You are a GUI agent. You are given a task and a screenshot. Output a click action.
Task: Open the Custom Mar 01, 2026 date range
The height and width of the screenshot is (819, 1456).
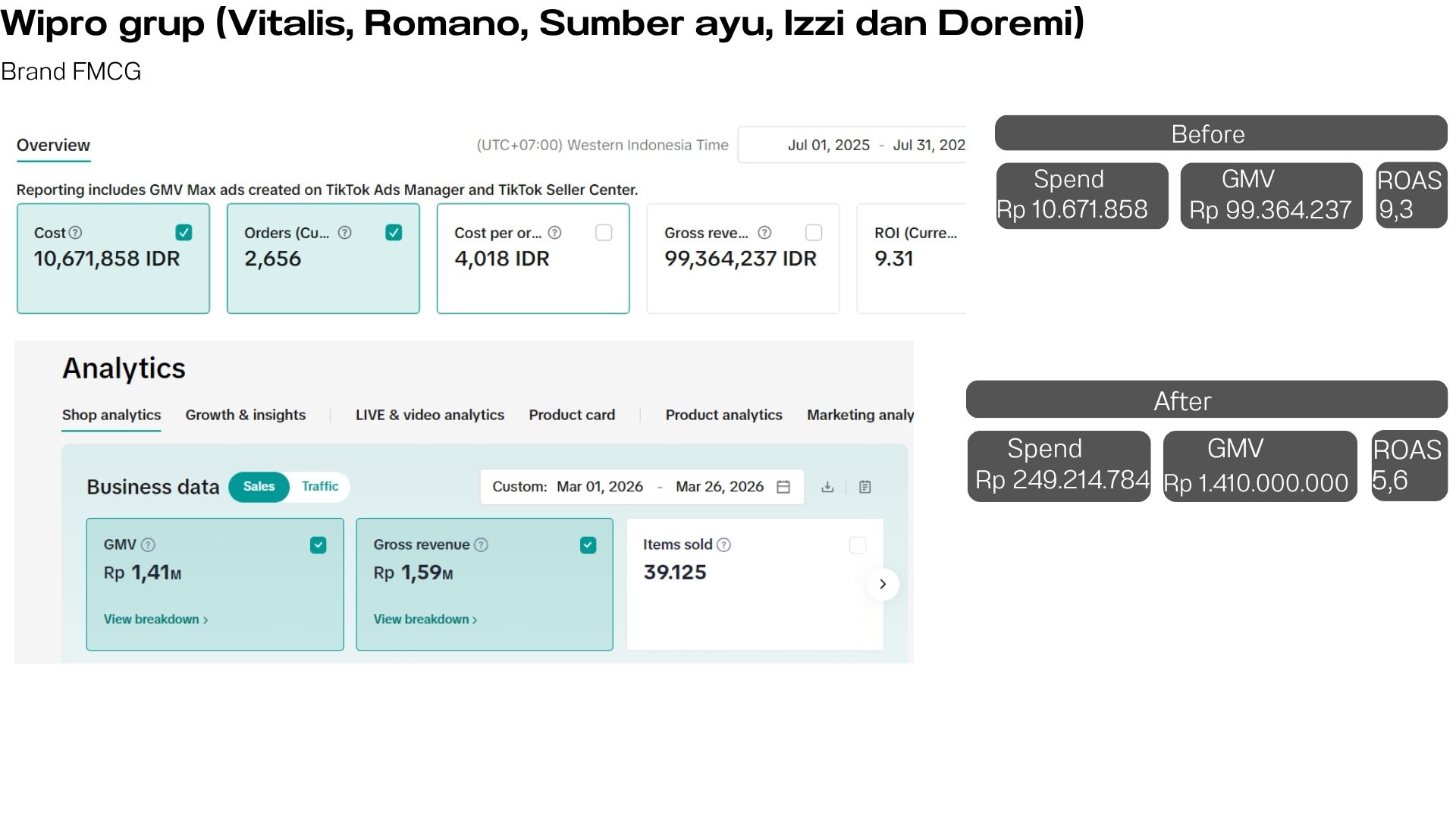click(x=642, y=487)
